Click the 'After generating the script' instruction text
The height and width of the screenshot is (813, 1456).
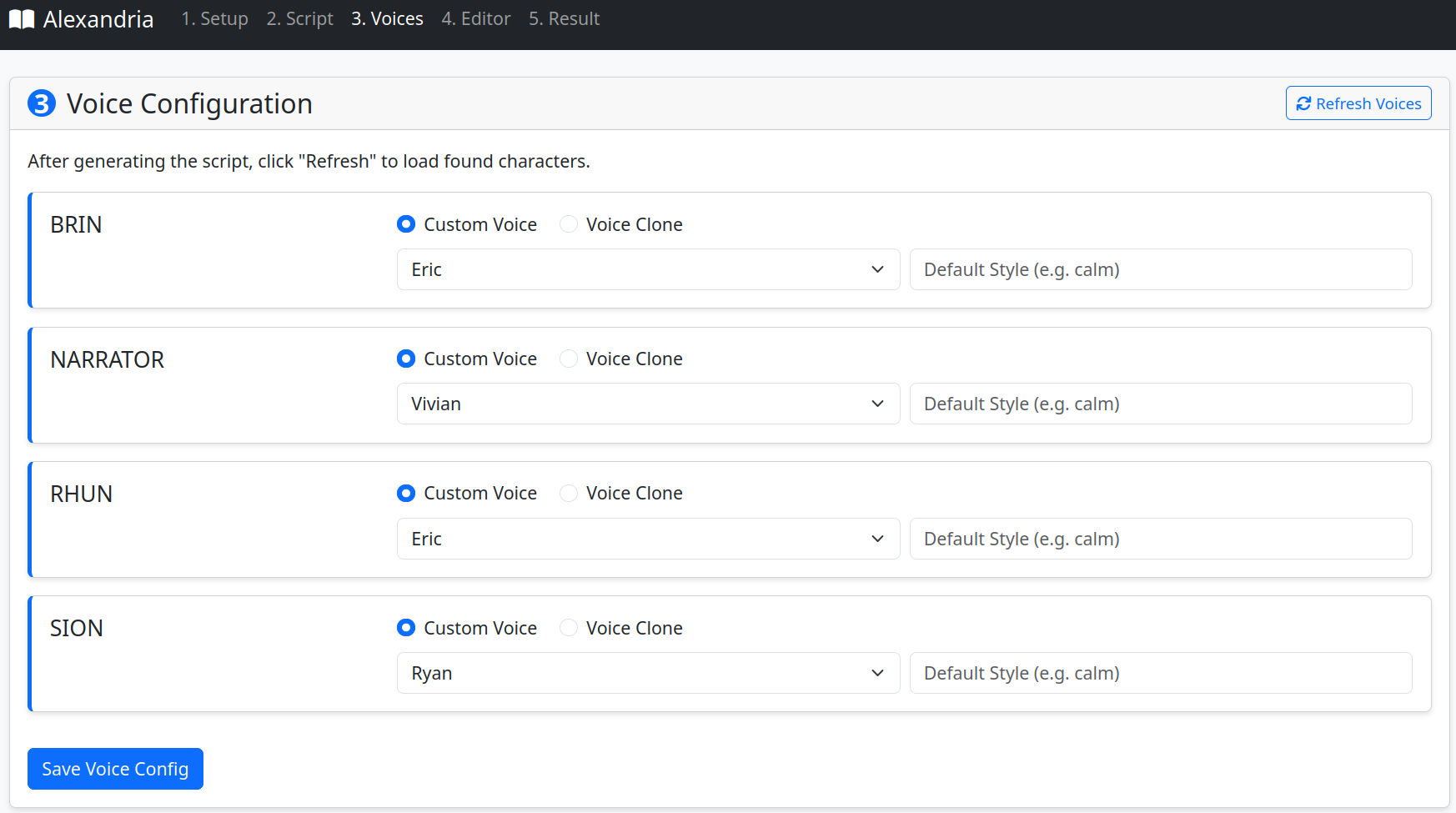click(x=309, y=161)
